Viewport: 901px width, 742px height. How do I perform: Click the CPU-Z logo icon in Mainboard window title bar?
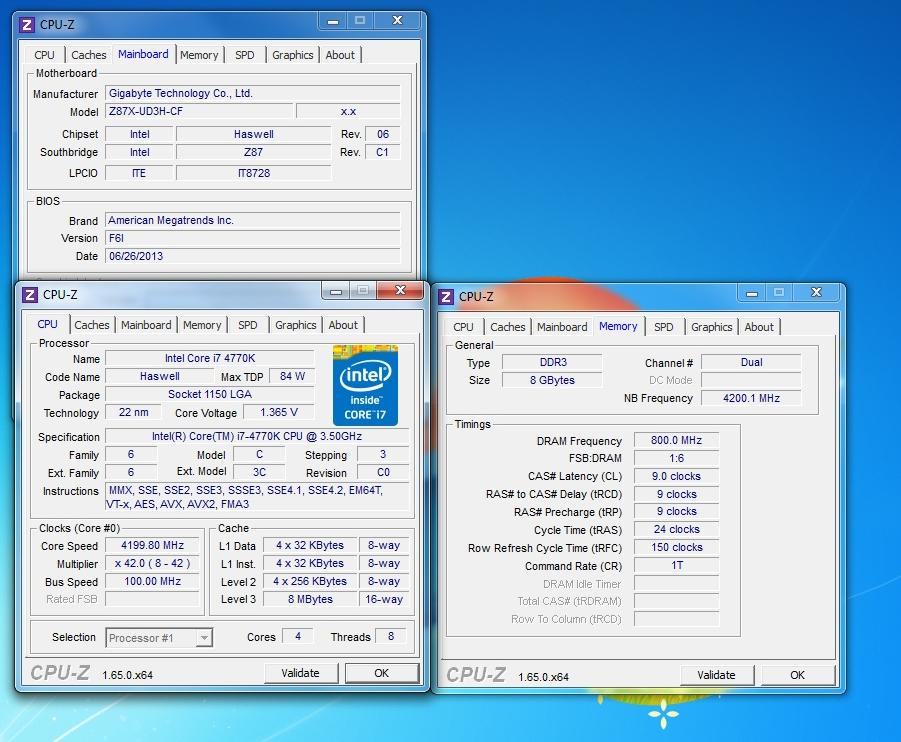tap(27, 25)
